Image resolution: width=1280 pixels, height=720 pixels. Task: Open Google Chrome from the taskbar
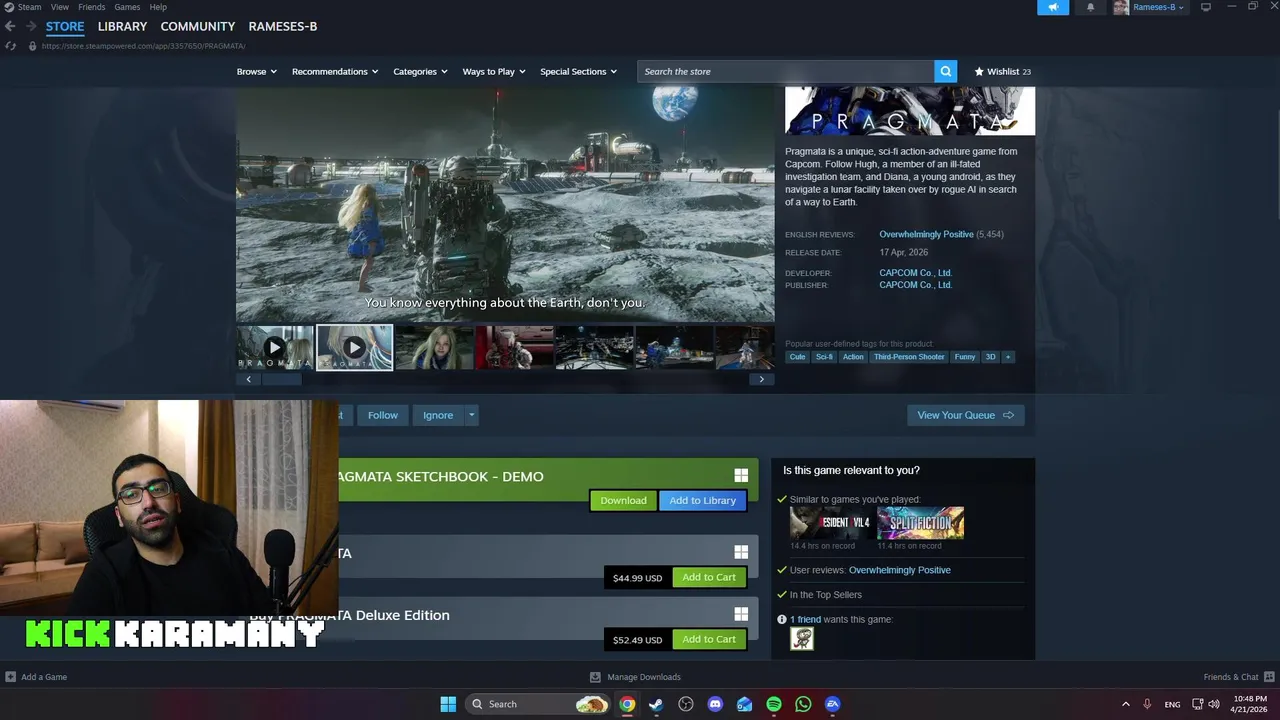click(626, 704)
